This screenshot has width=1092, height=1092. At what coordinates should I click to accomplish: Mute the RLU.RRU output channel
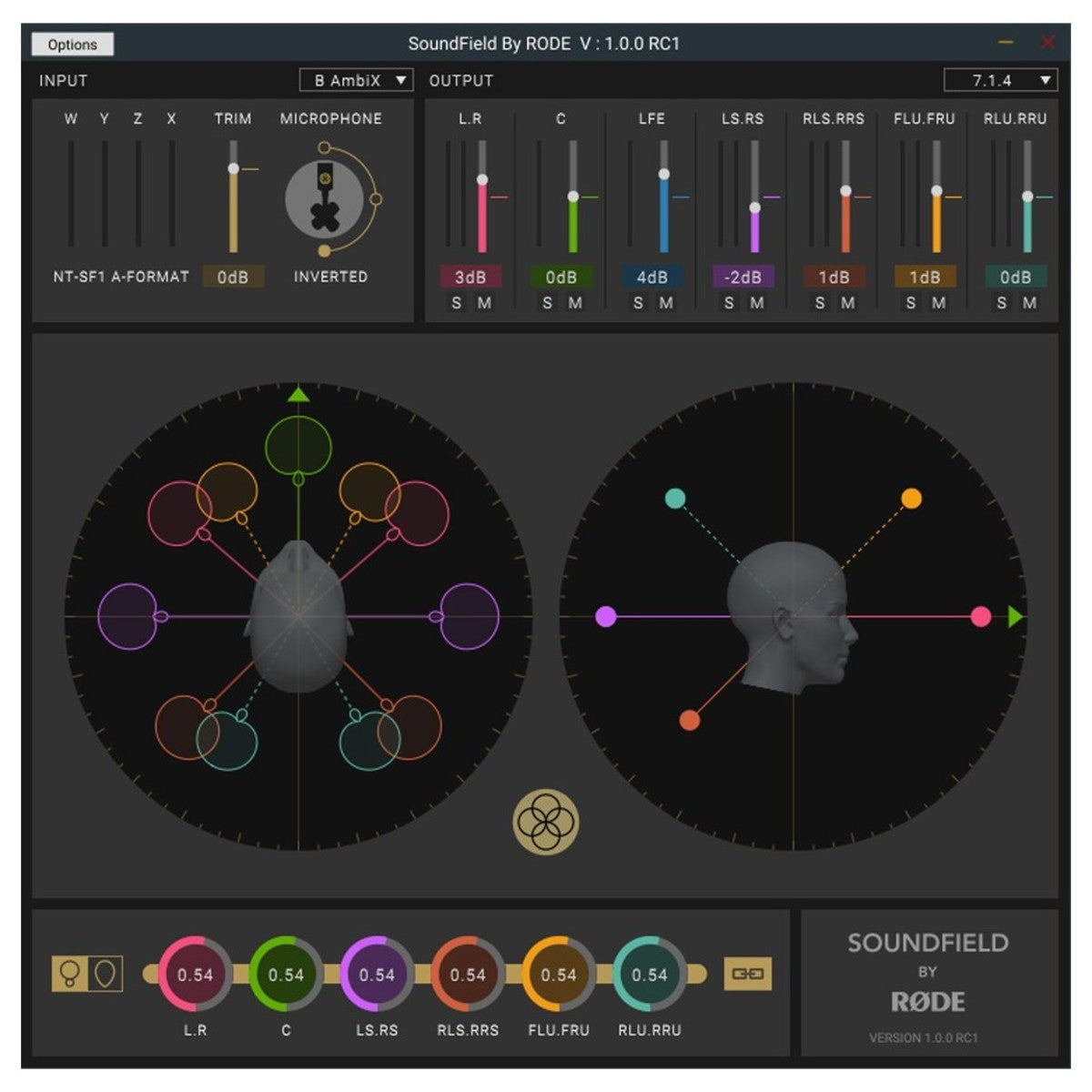click(1029, 303)
